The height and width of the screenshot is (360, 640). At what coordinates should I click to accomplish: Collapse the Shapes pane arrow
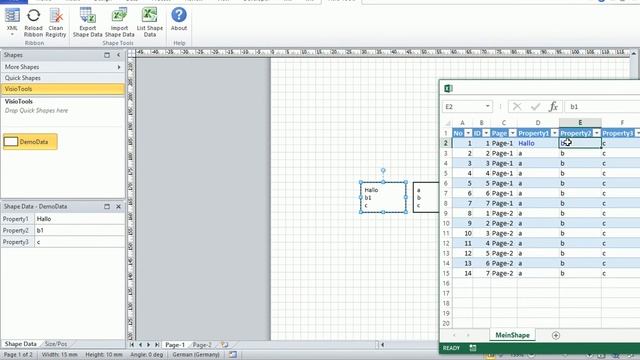118,55
